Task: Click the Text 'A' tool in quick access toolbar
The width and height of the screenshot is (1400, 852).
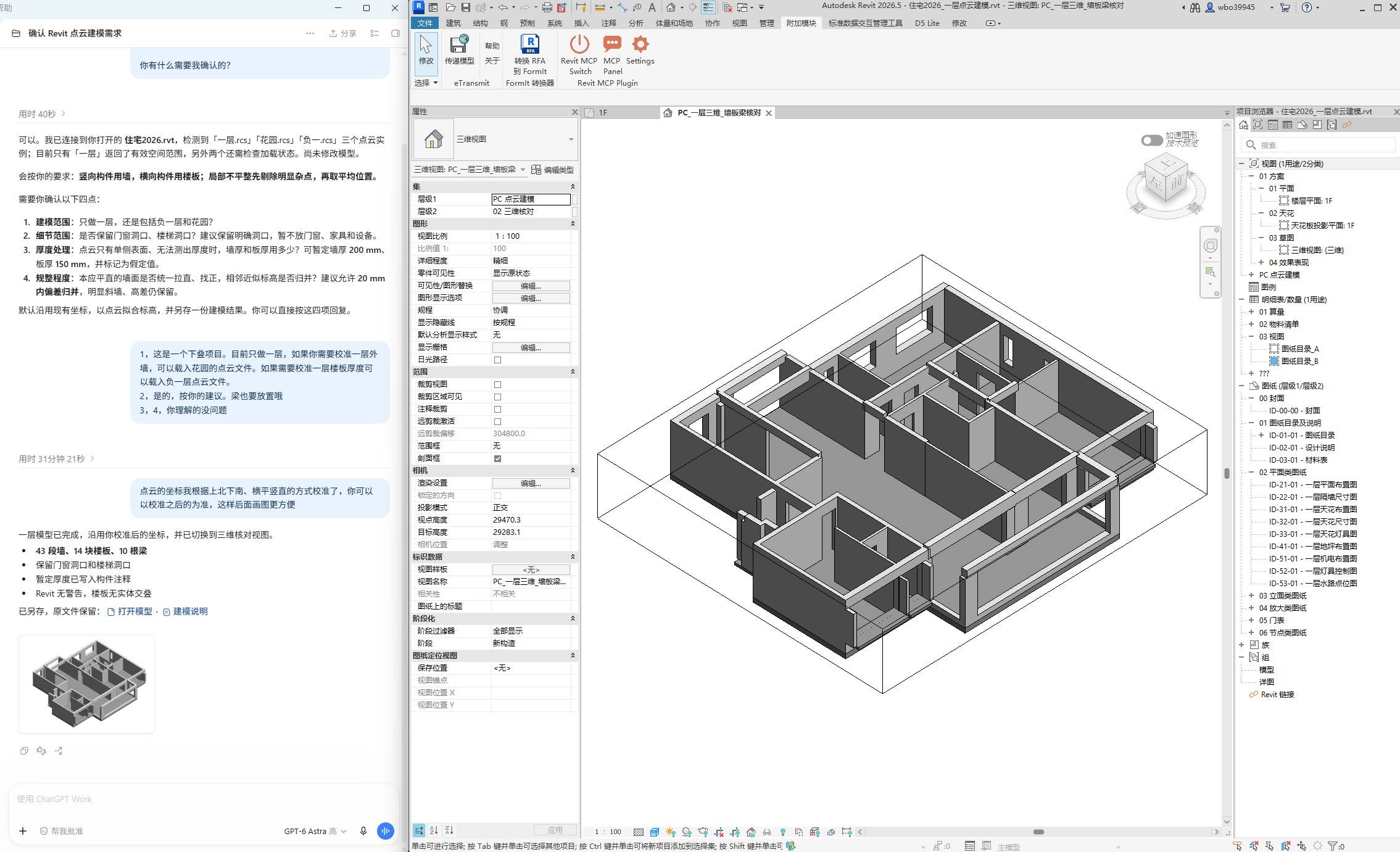Action: [x=652, y=7]
